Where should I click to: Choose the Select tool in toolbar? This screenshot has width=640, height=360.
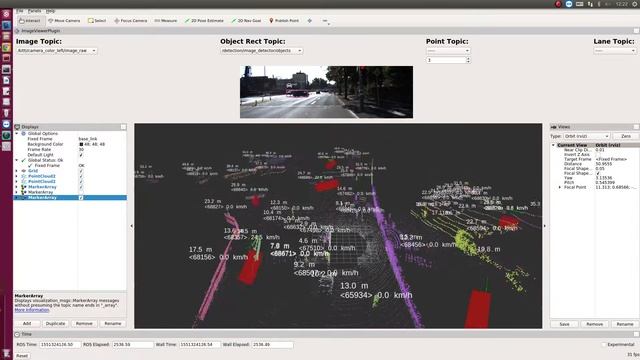click(97, 20)
